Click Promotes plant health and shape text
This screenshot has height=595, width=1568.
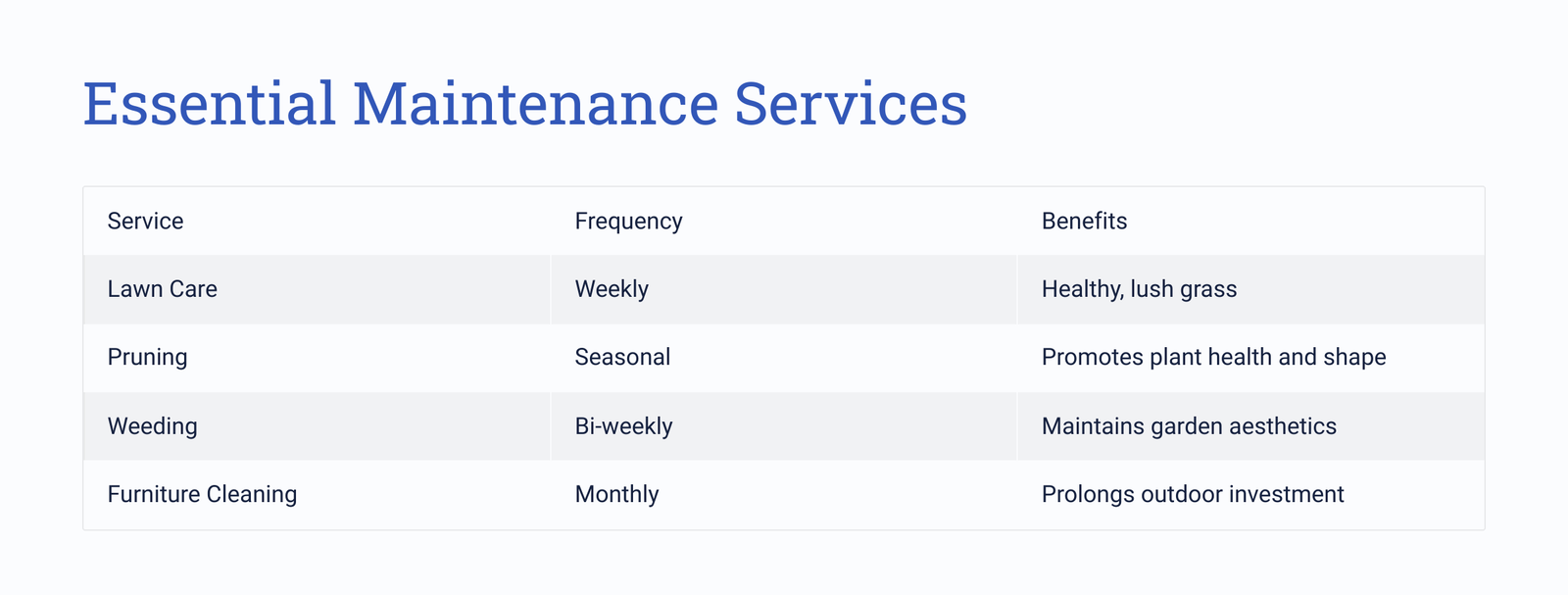click(1213, 358)
